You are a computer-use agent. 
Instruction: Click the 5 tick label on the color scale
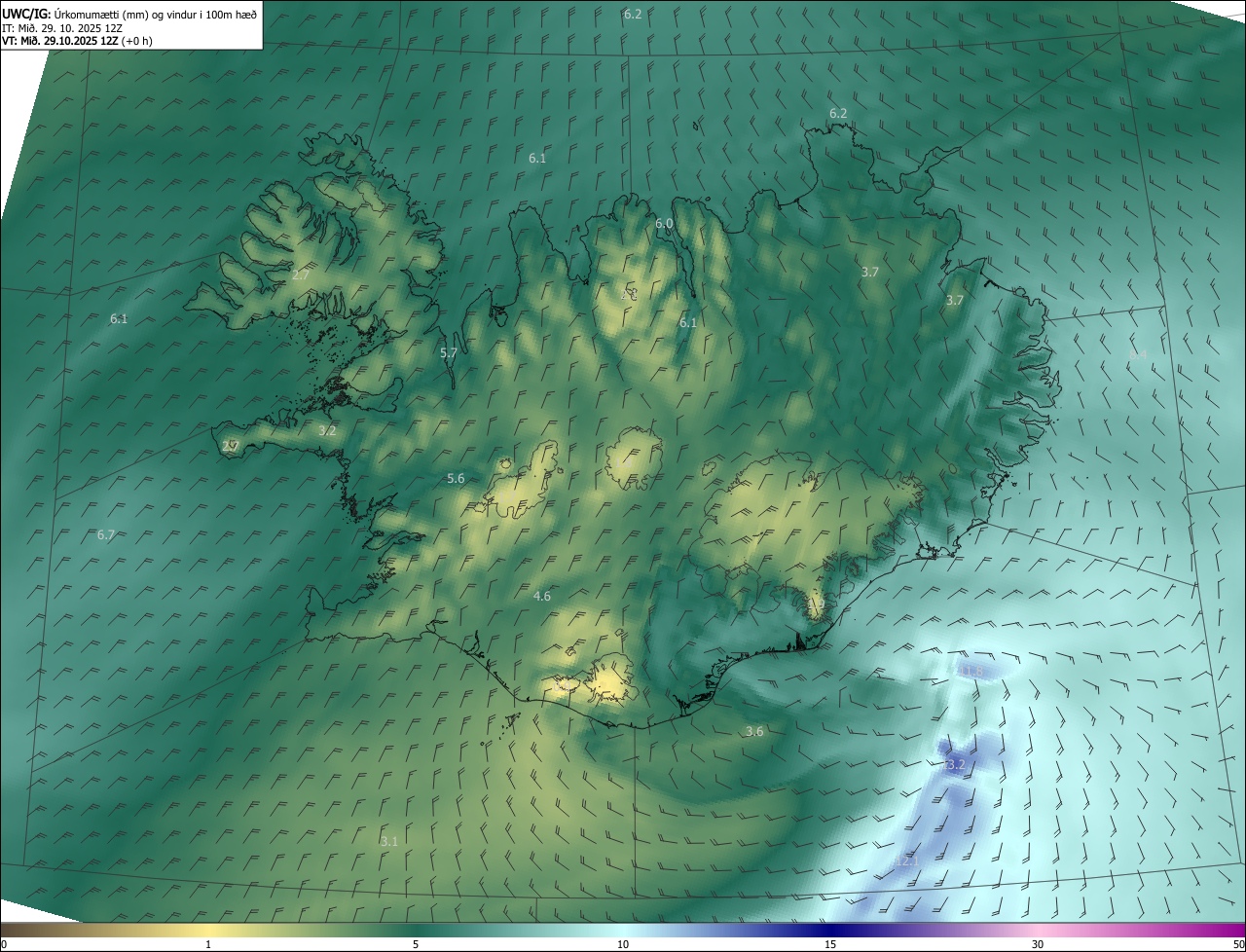[416, 944]
